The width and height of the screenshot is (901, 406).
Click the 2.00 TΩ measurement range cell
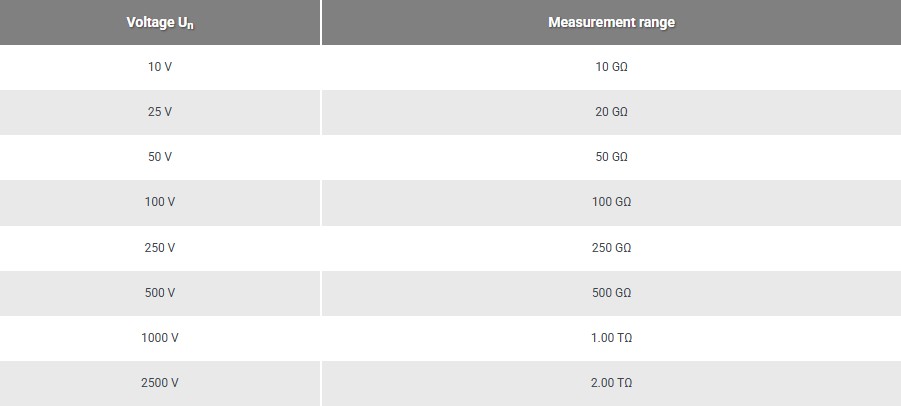611,383
